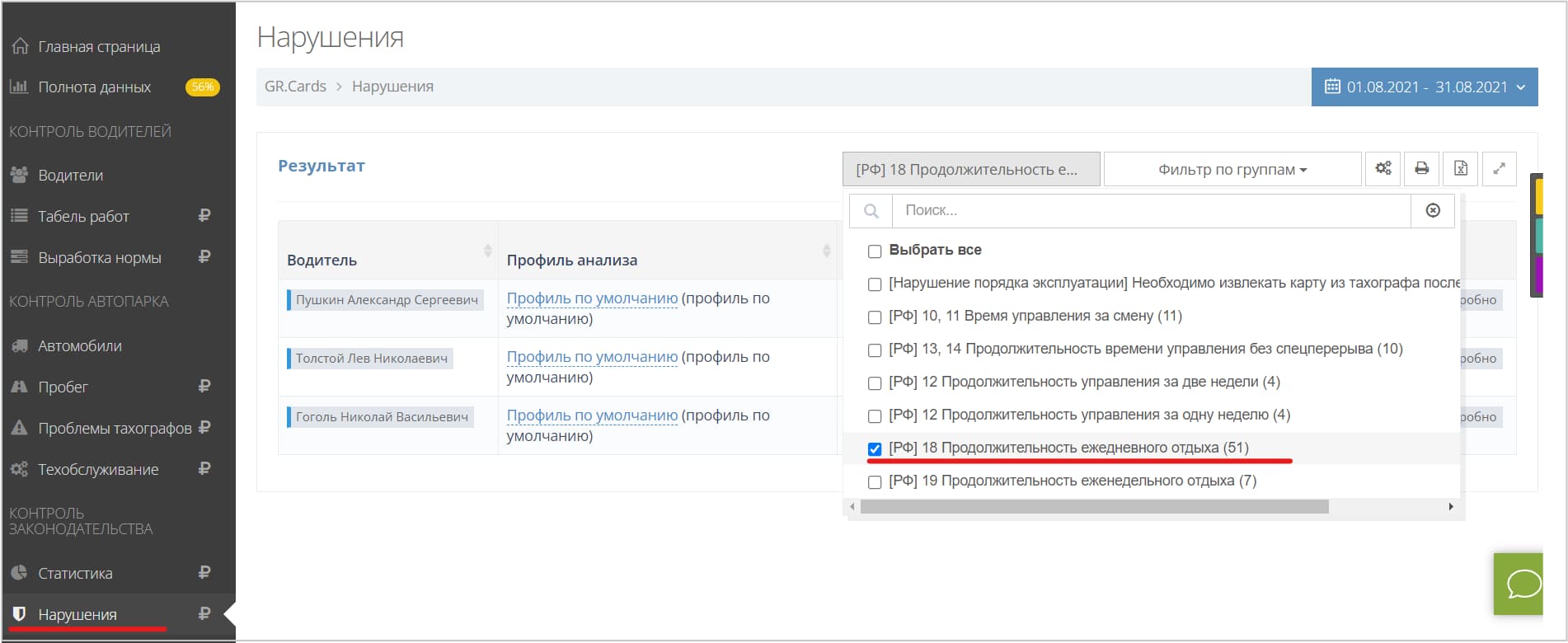Click the list icon beside Табель работ

(19, 216)
